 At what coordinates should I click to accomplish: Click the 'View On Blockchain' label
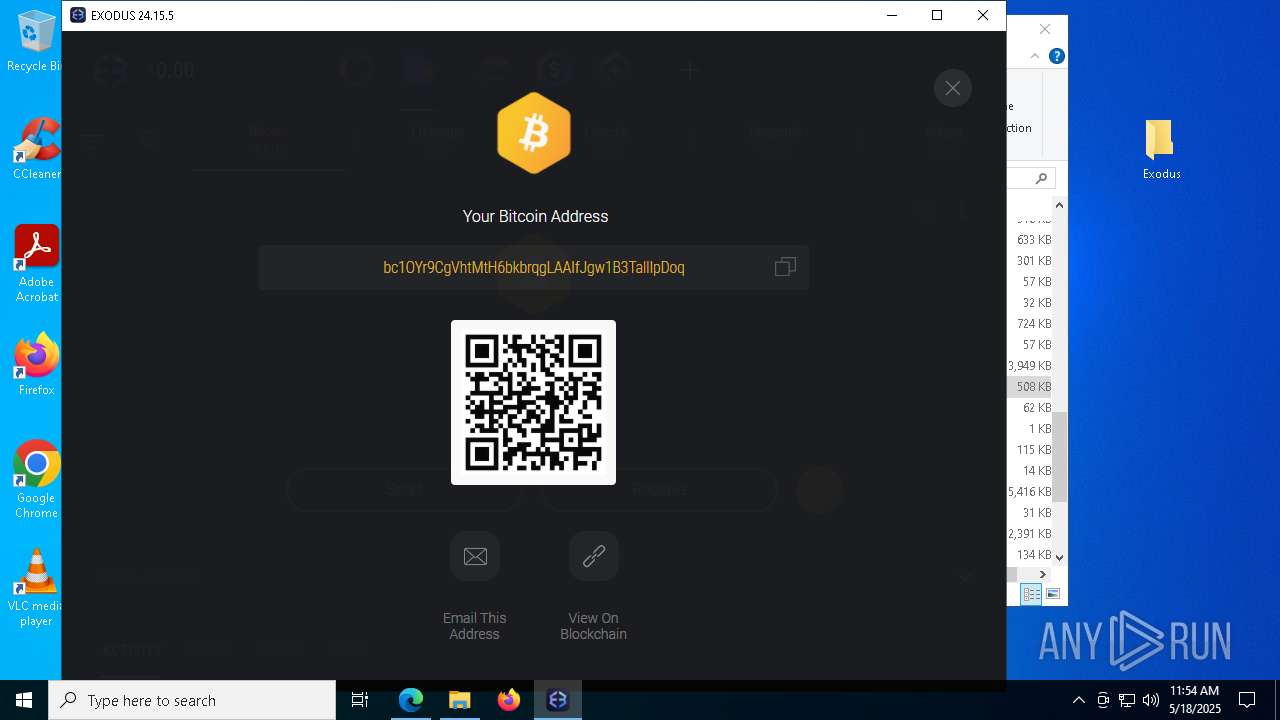tap(594, 626)
